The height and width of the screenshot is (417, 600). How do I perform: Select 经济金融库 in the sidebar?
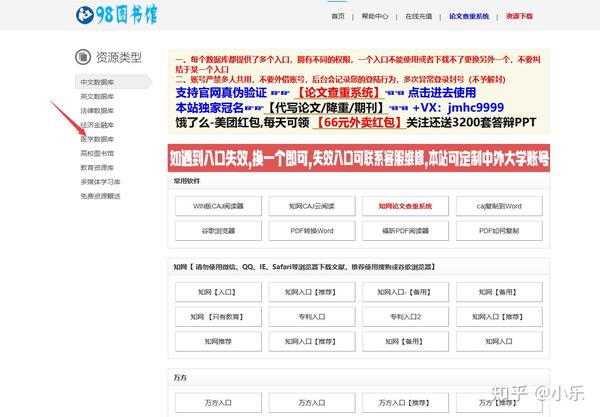97,125
